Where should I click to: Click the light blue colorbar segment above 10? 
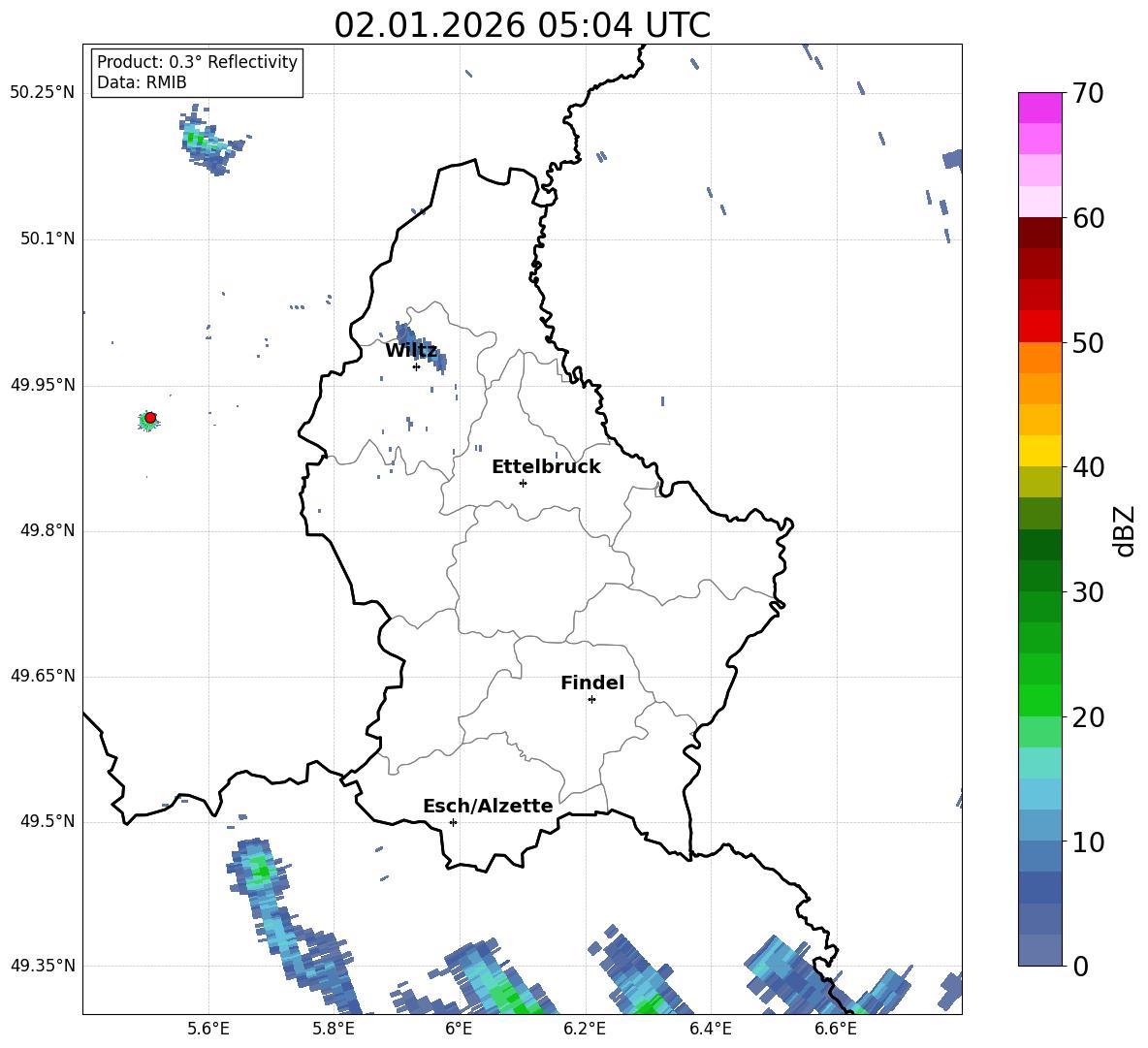pos(1039,826)
